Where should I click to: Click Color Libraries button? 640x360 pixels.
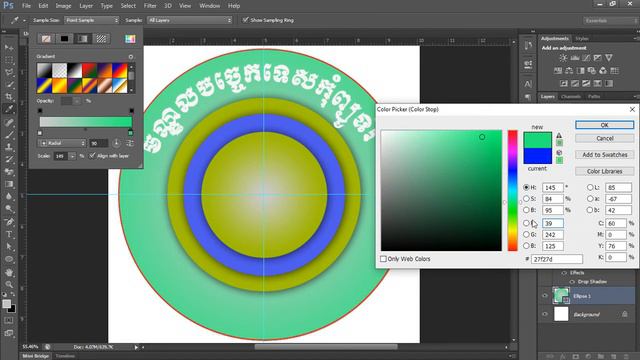[604, 171]
